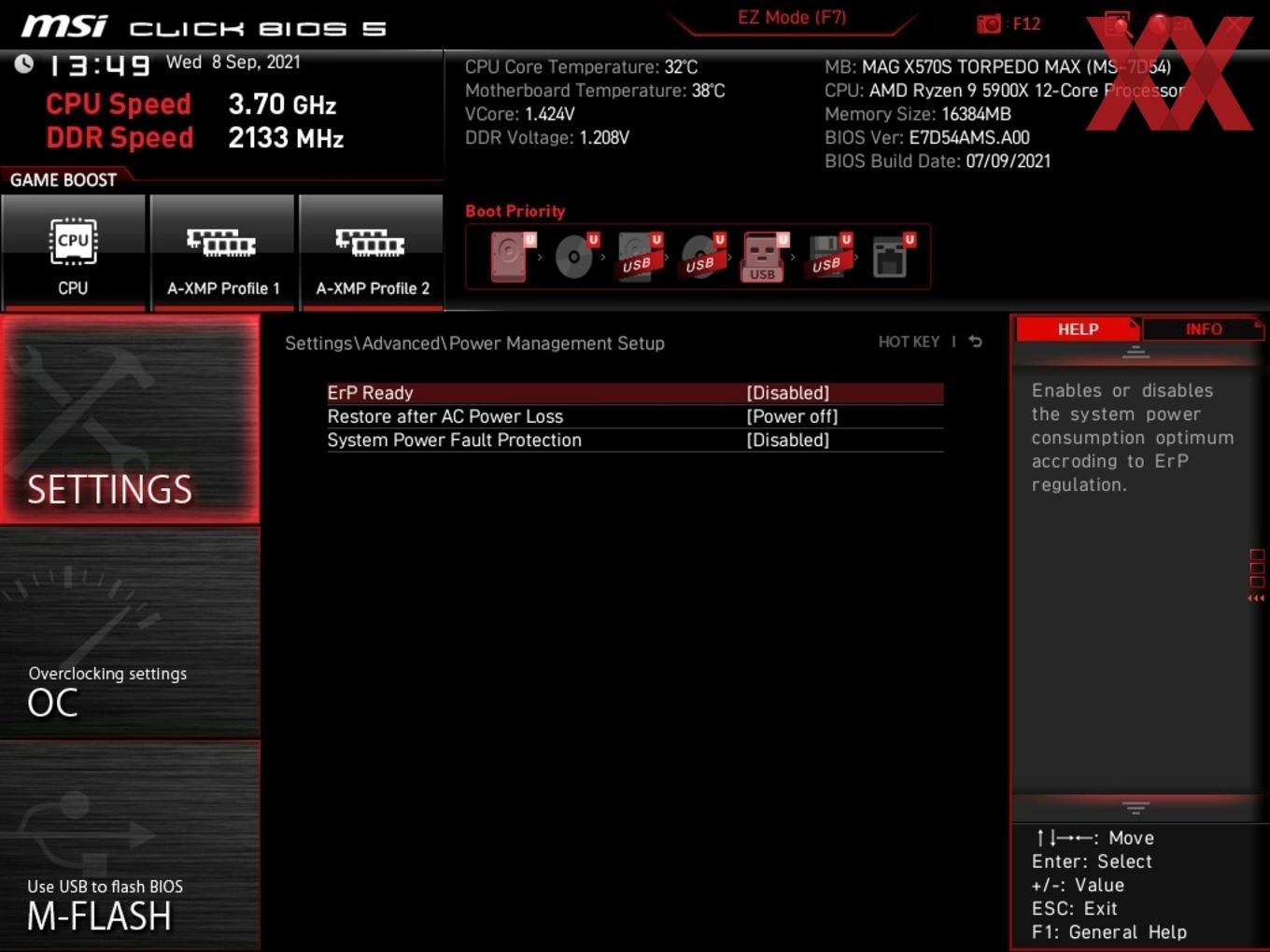Click the ESC: Exit hint
The width and height of the screenshot is (1270, 952).
1074,908
